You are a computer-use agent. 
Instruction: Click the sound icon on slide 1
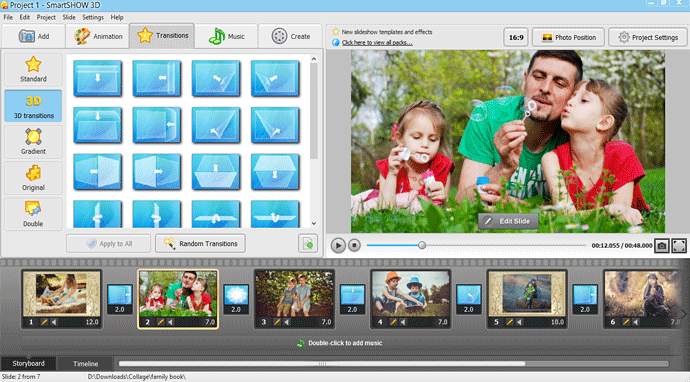point(54,322)
